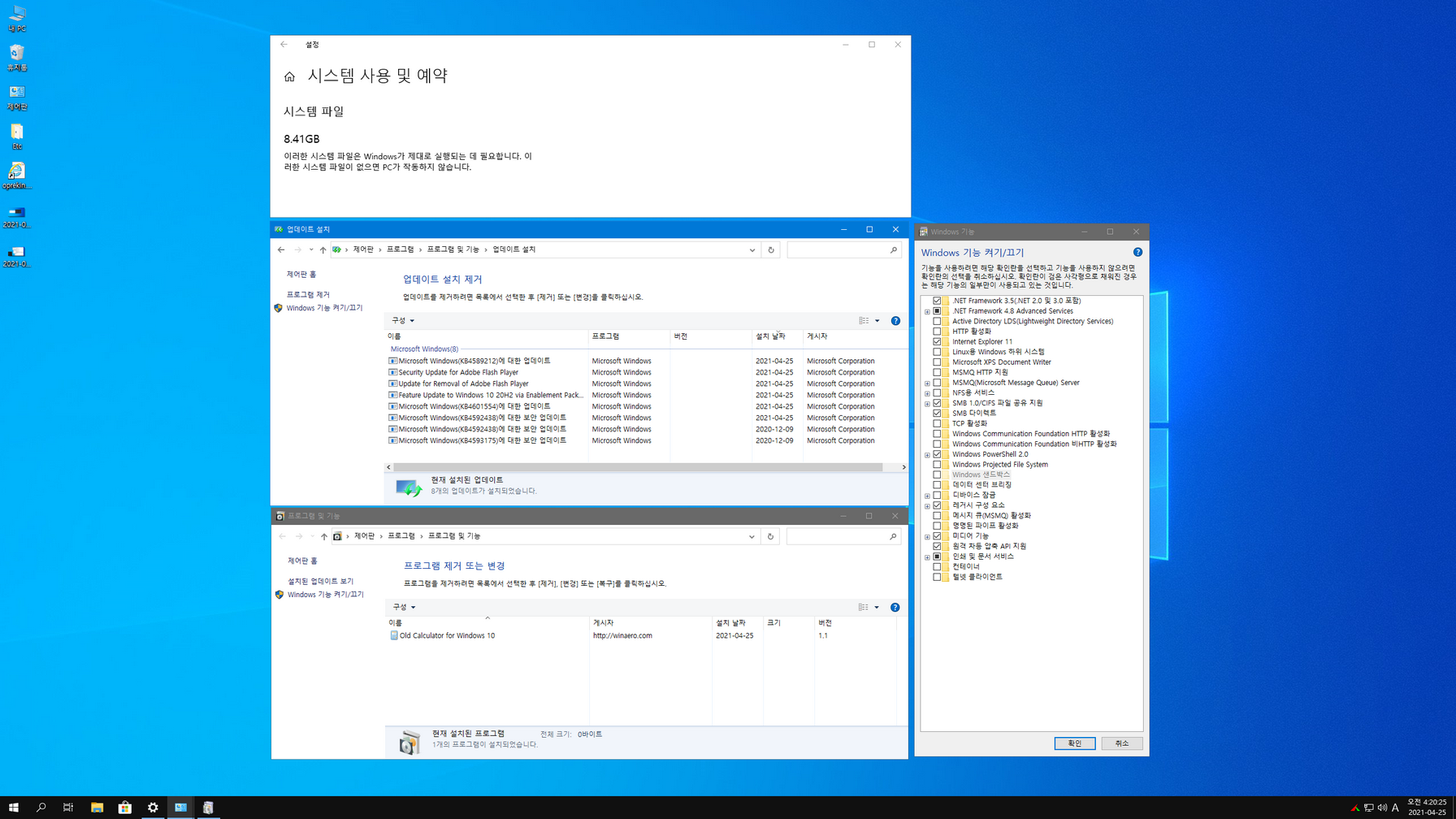Open Microsoft Store from the taskbar
Image resolution: width=1456 pixels, height=819 pixels.
click(125, 808)
